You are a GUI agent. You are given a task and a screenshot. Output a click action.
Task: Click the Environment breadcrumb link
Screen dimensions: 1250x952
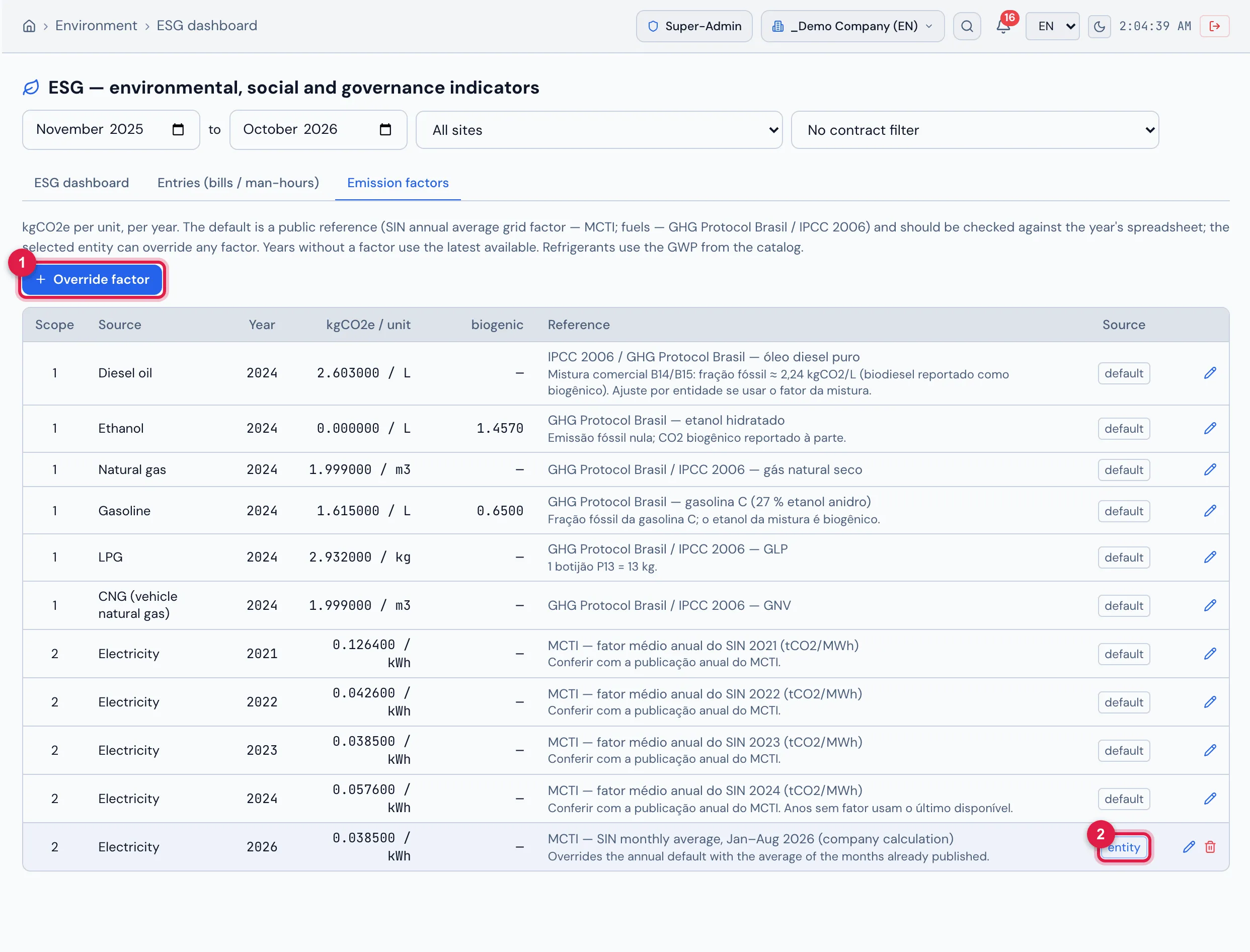pyautogui.click(x=96, y=26)
